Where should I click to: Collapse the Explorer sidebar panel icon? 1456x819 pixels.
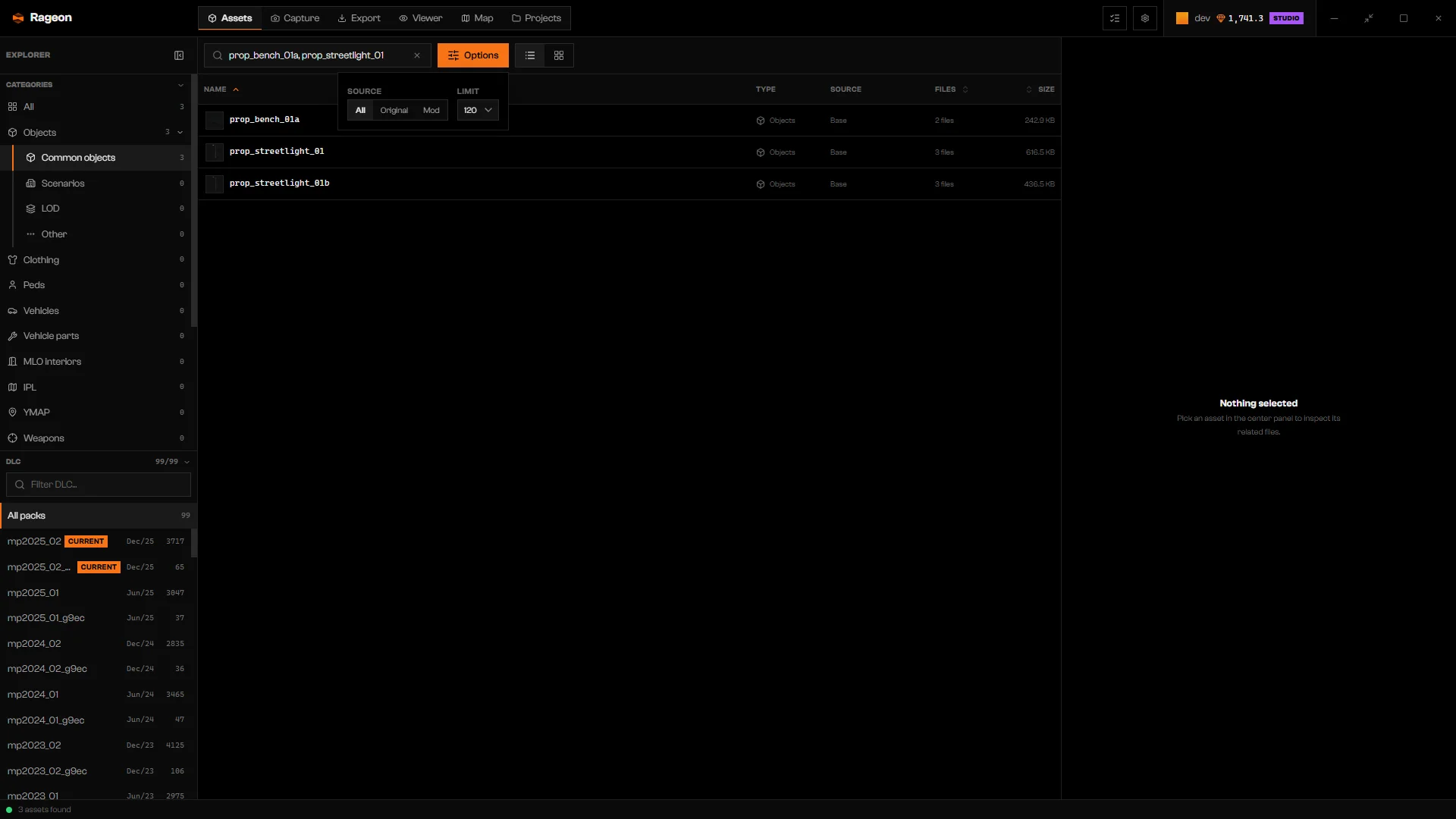click(x=179, y=55)
